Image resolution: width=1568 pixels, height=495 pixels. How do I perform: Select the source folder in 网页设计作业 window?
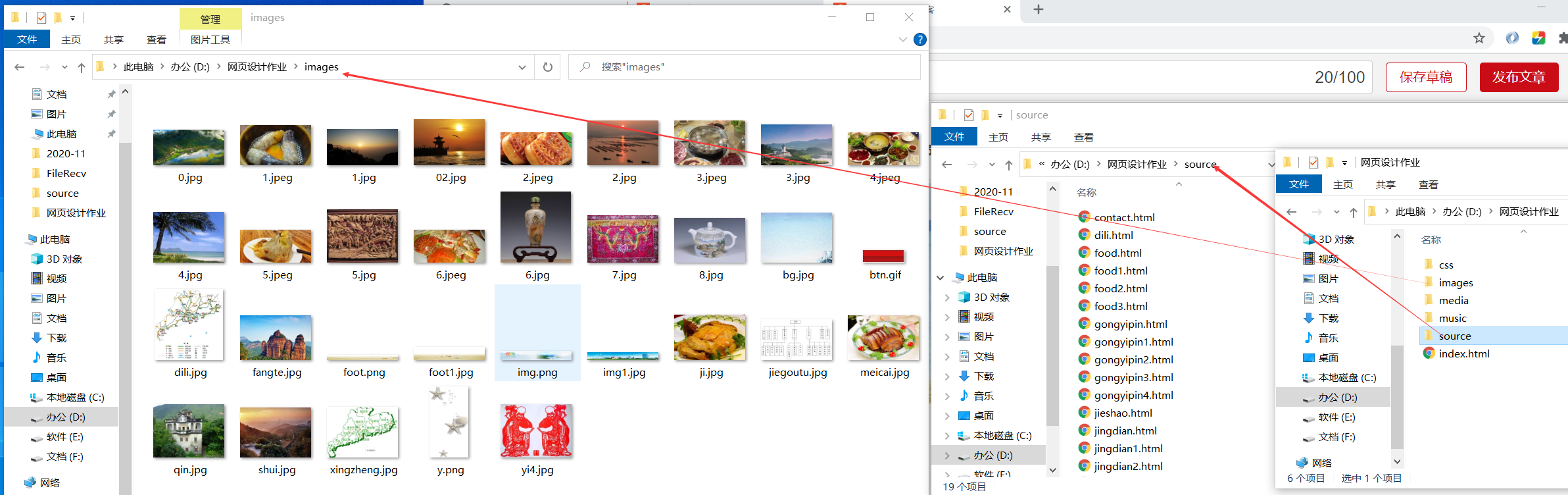click(x=1493, y=336)
